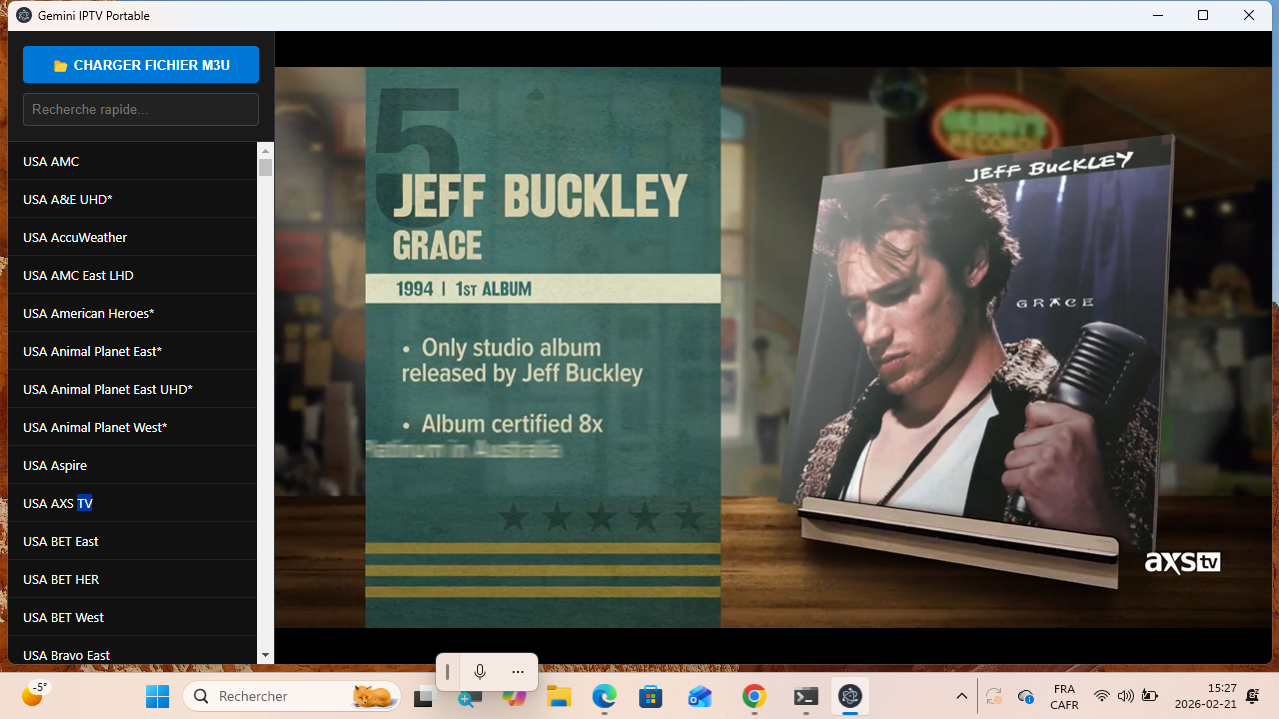Focus the Recherche rapide search field
This screenshot has height=719, width=1279.
[x=141, y=110]
